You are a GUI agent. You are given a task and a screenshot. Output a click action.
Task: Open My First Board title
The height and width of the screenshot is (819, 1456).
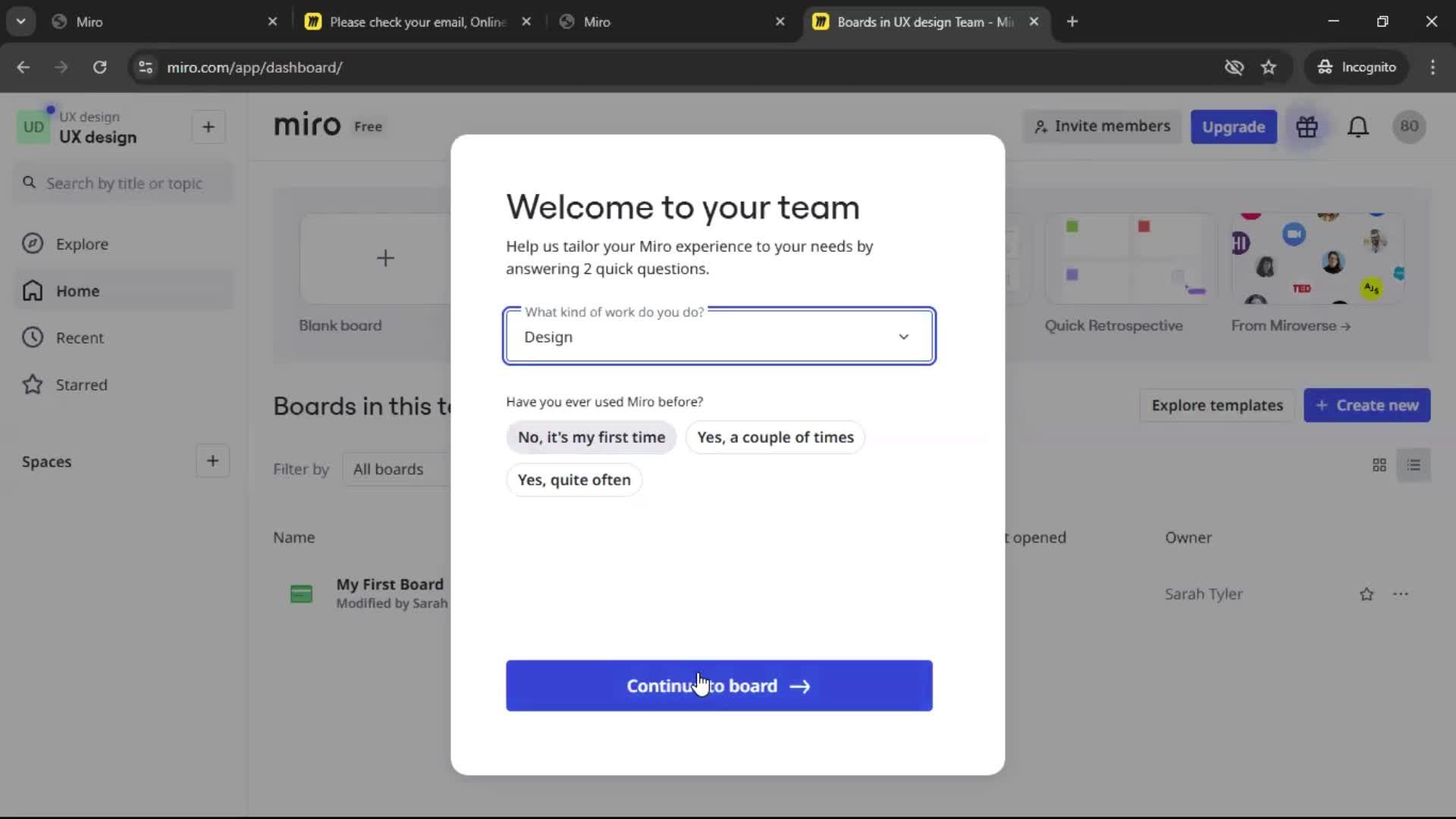tap(390, 585)
